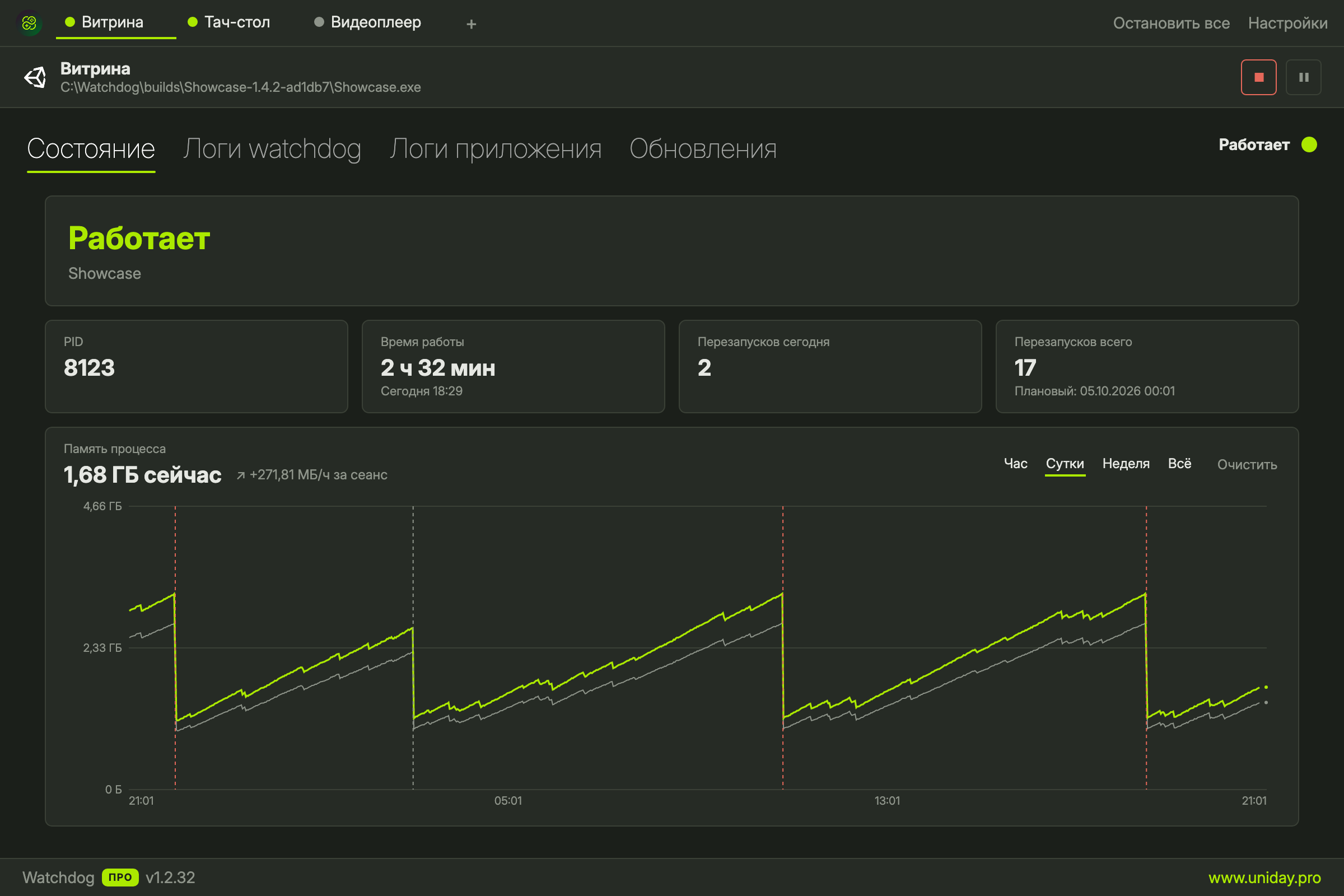Stop the Витрина process with the red square
Screen dimensions: 1344x896
(1258, 77)
